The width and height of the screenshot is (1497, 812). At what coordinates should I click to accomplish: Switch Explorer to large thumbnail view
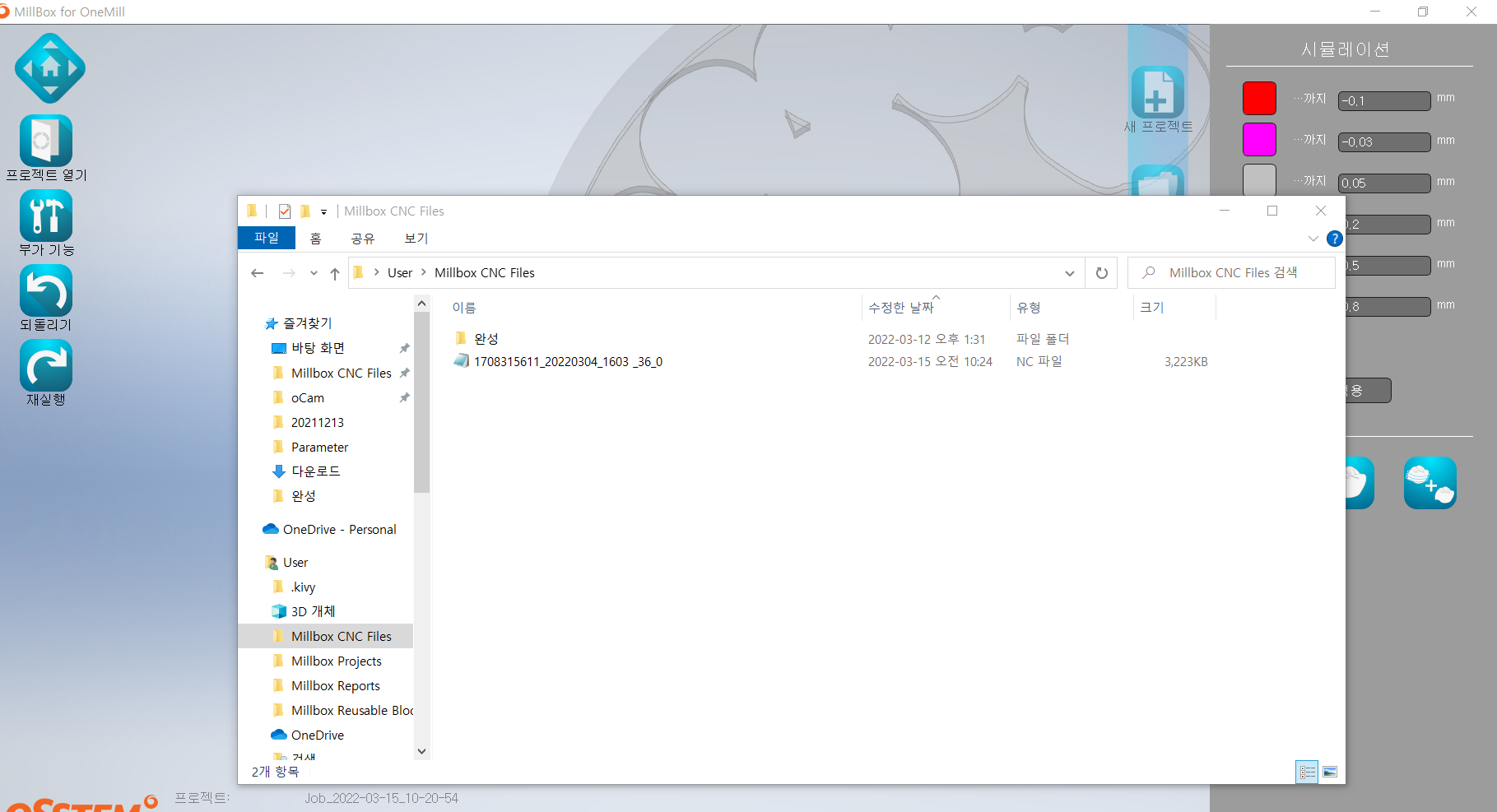pos(1329,772)
